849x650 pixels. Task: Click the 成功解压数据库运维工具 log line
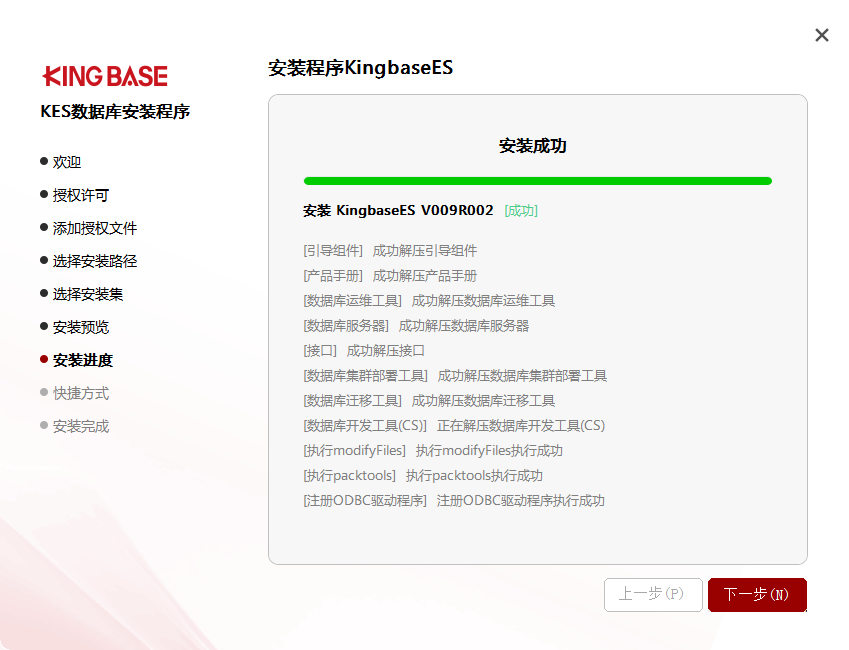483,301
